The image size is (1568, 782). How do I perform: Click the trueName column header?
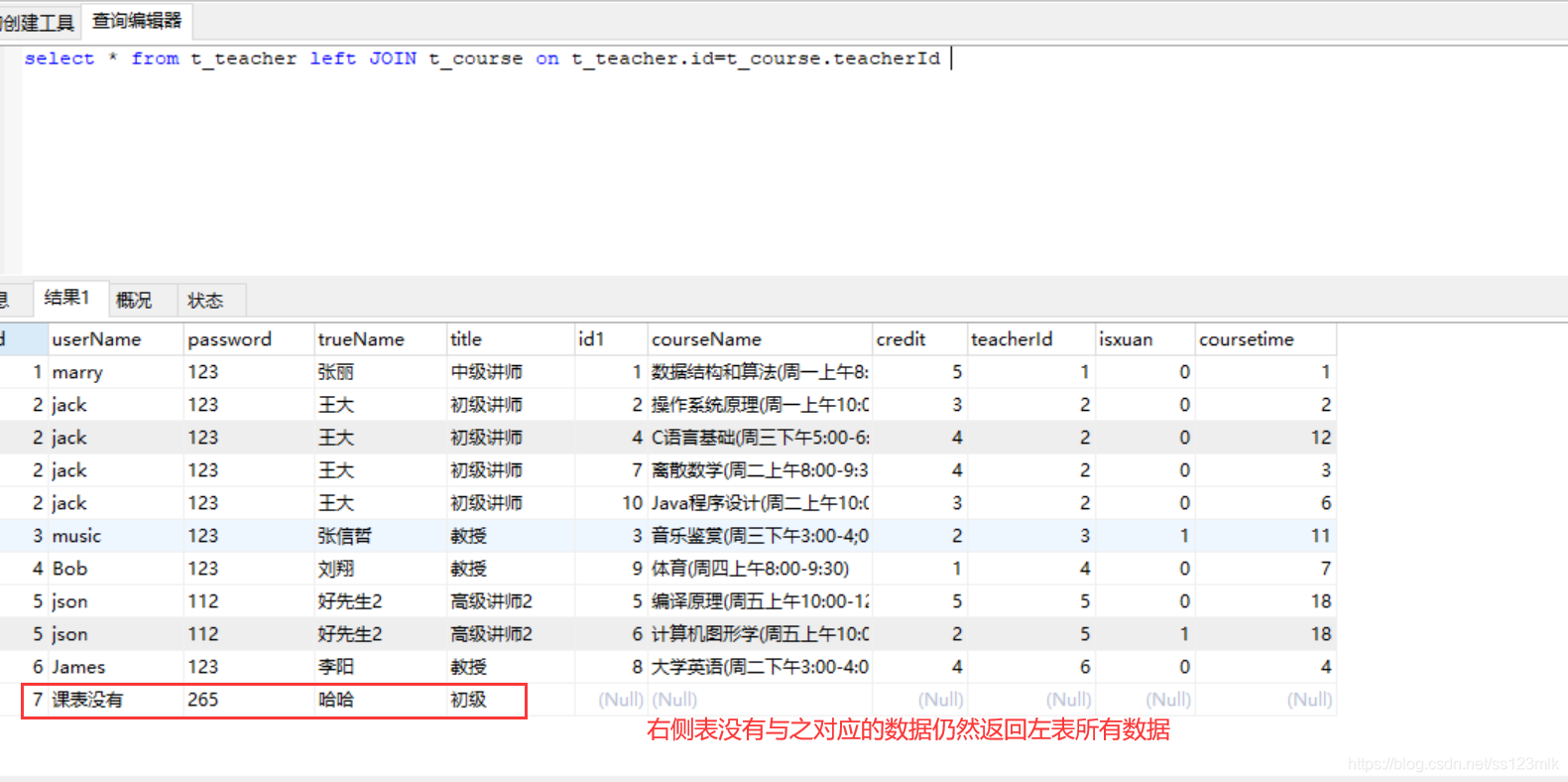point(381,339)
